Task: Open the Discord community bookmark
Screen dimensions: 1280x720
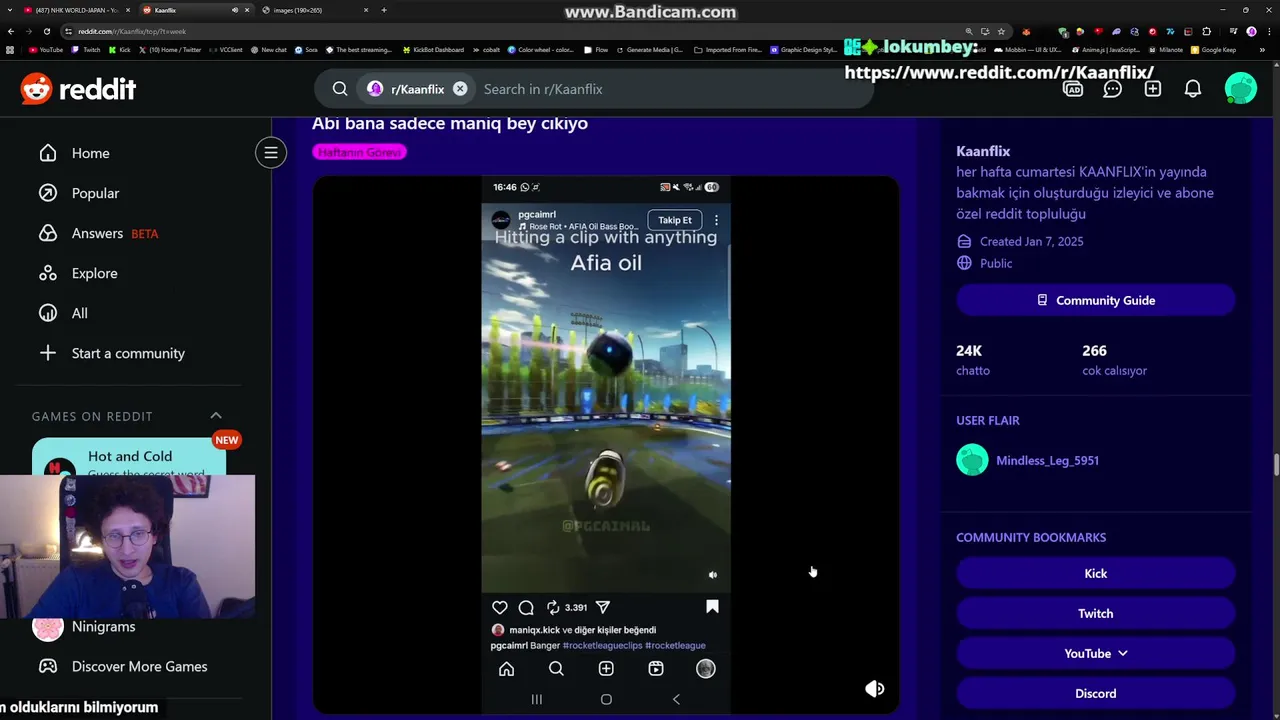Action: click(1095, 693)
